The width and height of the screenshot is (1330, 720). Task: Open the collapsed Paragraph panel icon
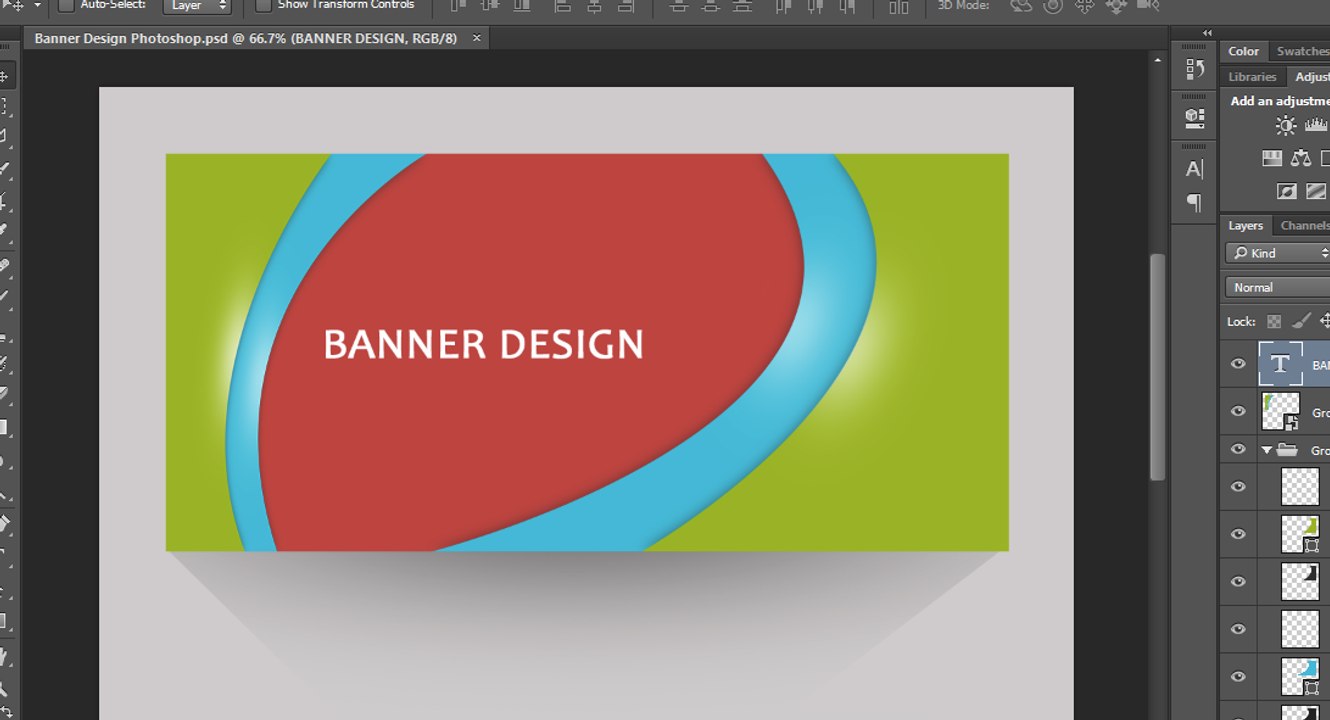click(x=1194, y=203)
